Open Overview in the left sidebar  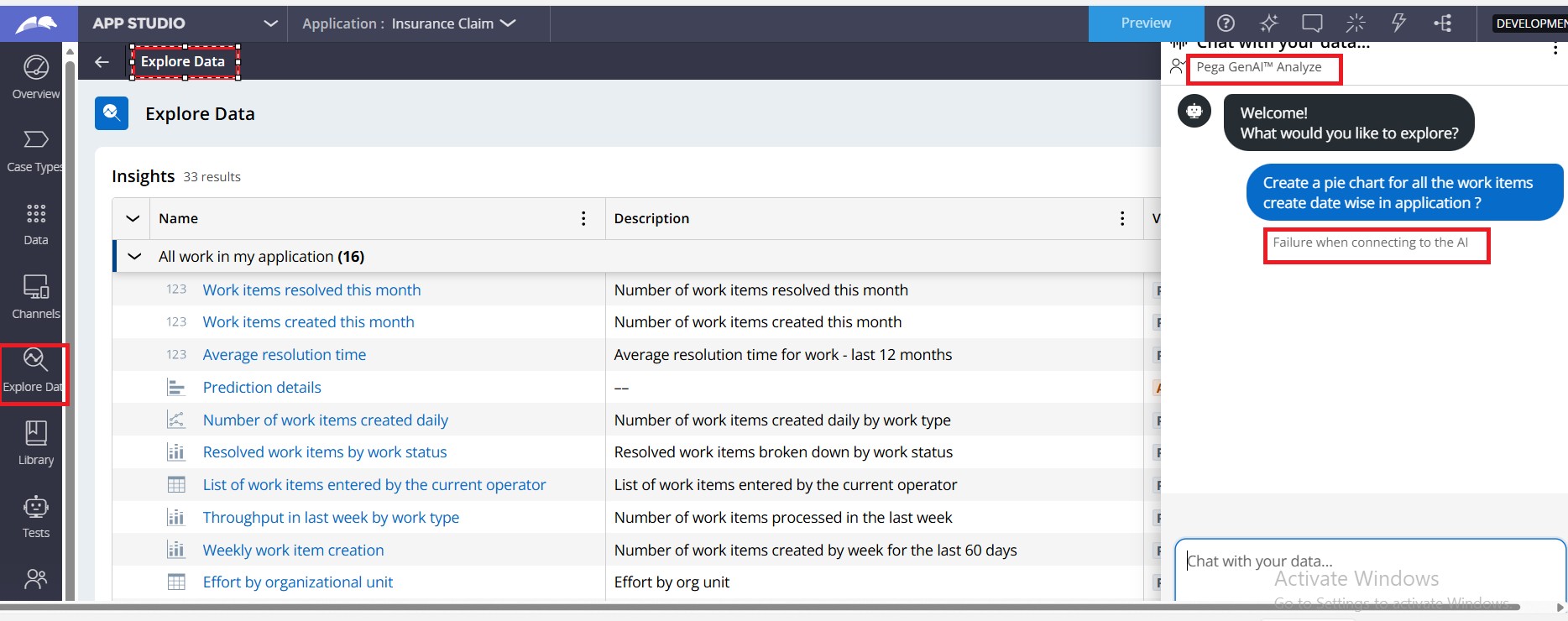[35, 77]
